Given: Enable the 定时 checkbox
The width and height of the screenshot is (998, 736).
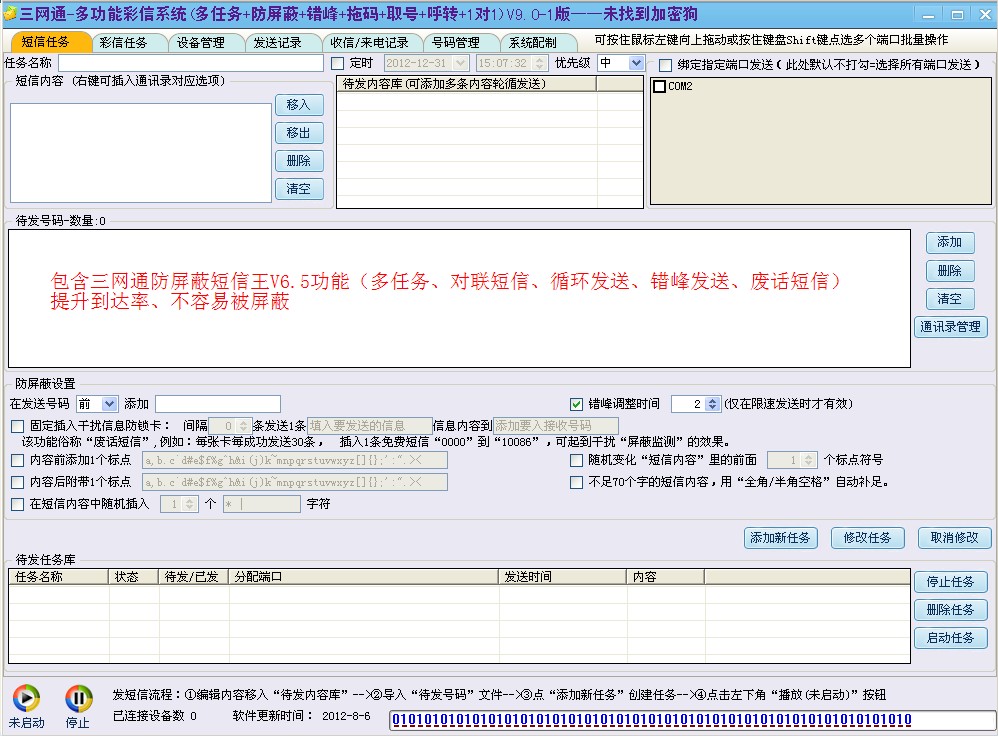Looking at the screenshot, I should tap(338, 64).
